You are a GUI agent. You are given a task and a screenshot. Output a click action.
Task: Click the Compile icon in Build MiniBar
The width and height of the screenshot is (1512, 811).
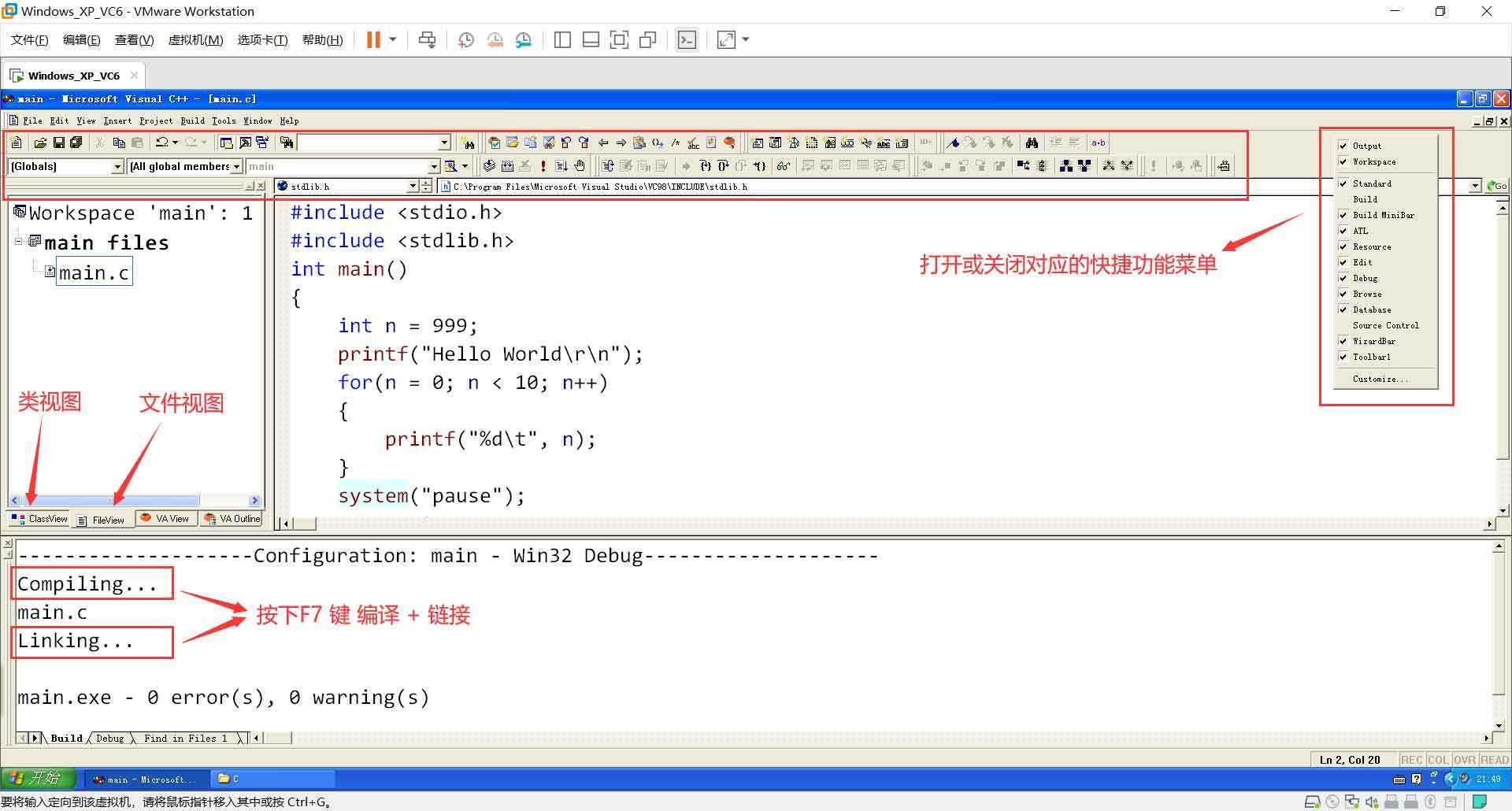coord(489,165)
